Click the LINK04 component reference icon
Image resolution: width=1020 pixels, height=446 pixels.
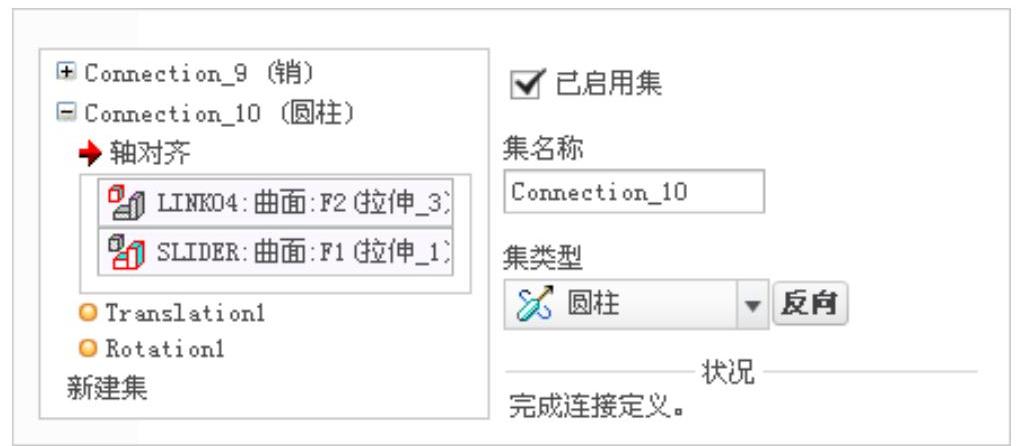tap(126, 203)
